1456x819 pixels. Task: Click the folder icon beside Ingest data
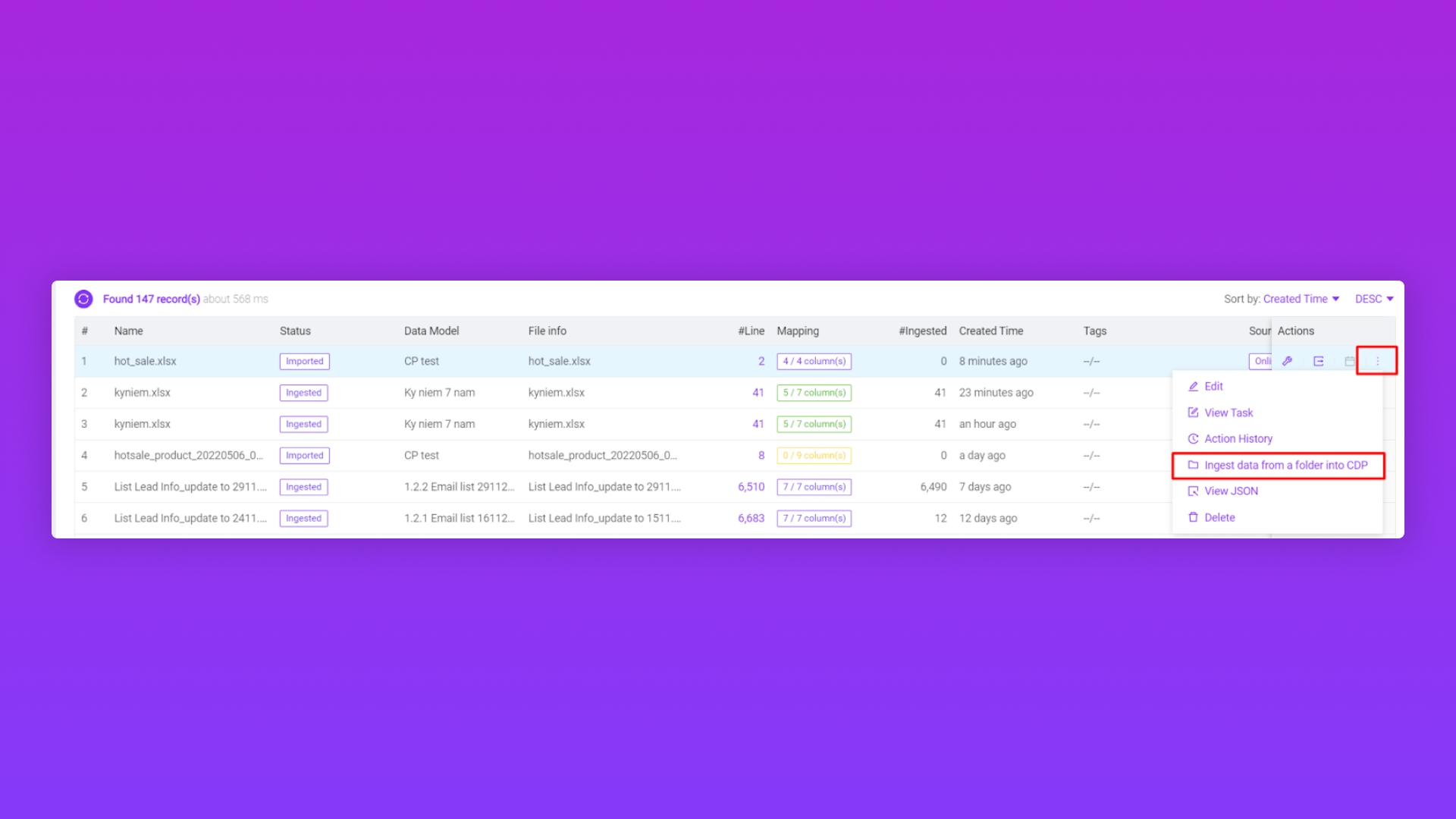(x=1193, y=465)
